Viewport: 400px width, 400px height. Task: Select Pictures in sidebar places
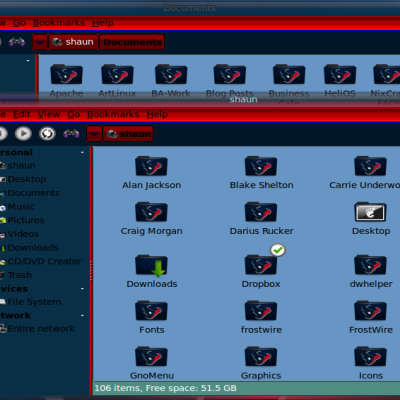pyautogui.click(x=22, y=220)
